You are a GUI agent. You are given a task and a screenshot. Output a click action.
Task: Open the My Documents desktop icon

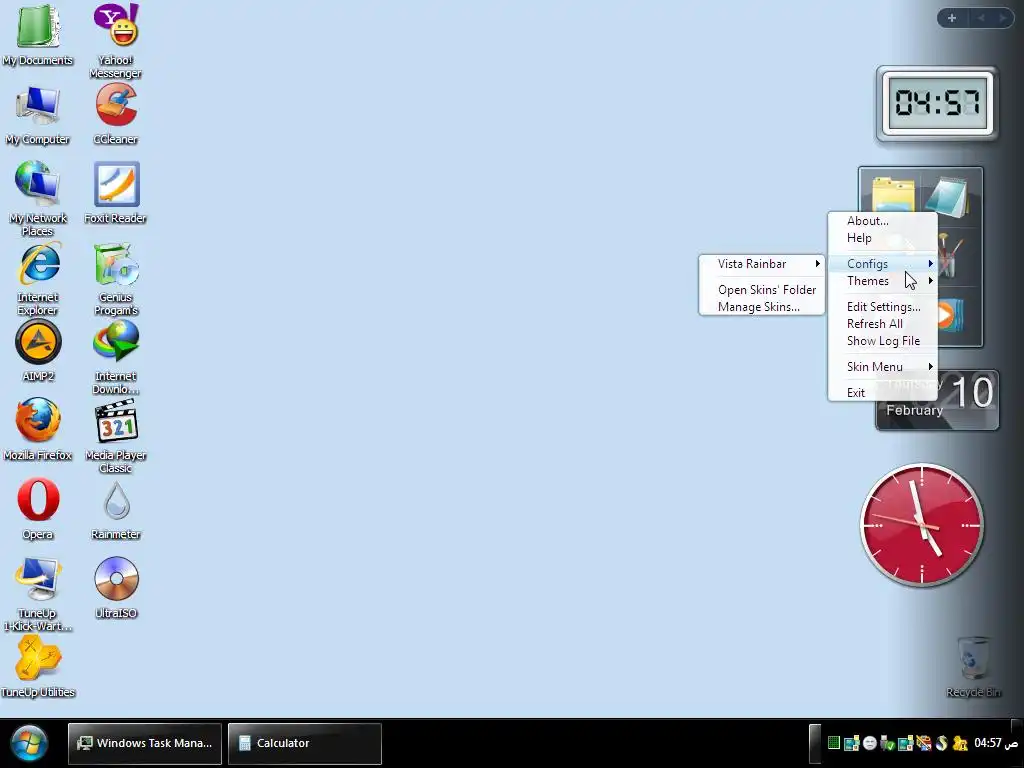(38, 34)
